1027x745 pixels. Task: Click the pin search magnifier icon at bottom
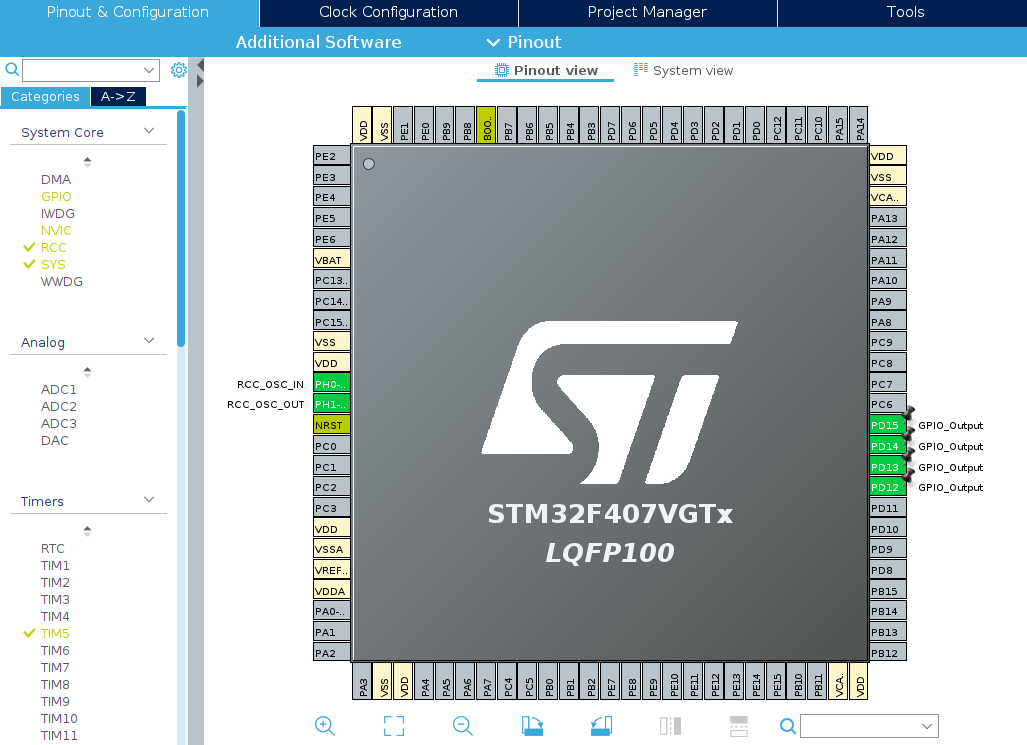(x=788, y=726)
